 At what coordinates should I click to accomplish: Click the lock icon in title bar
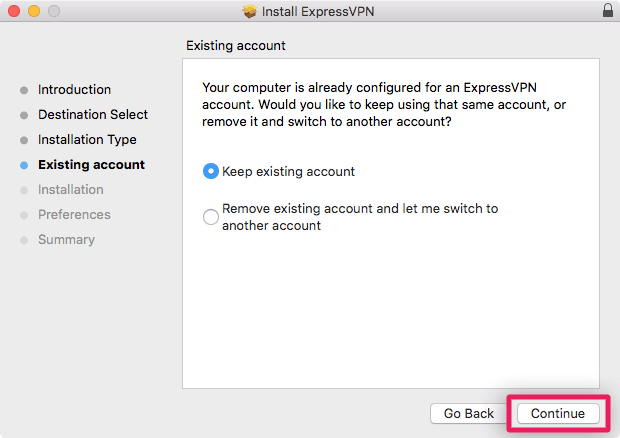point(608,10)
